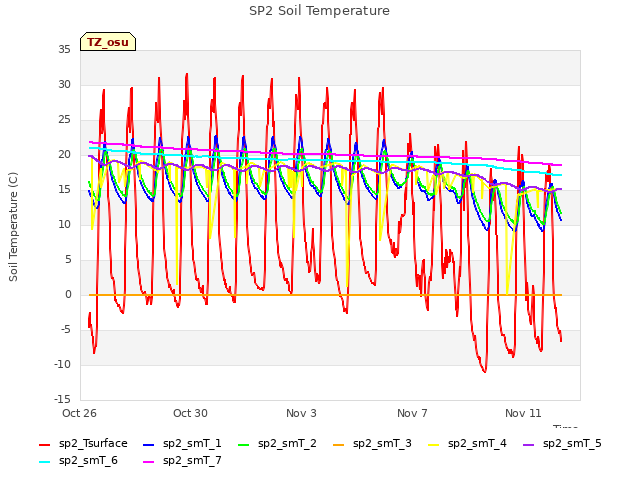Click the 20 y-axis tick label

pyautogui.click(x=64, y=154)
